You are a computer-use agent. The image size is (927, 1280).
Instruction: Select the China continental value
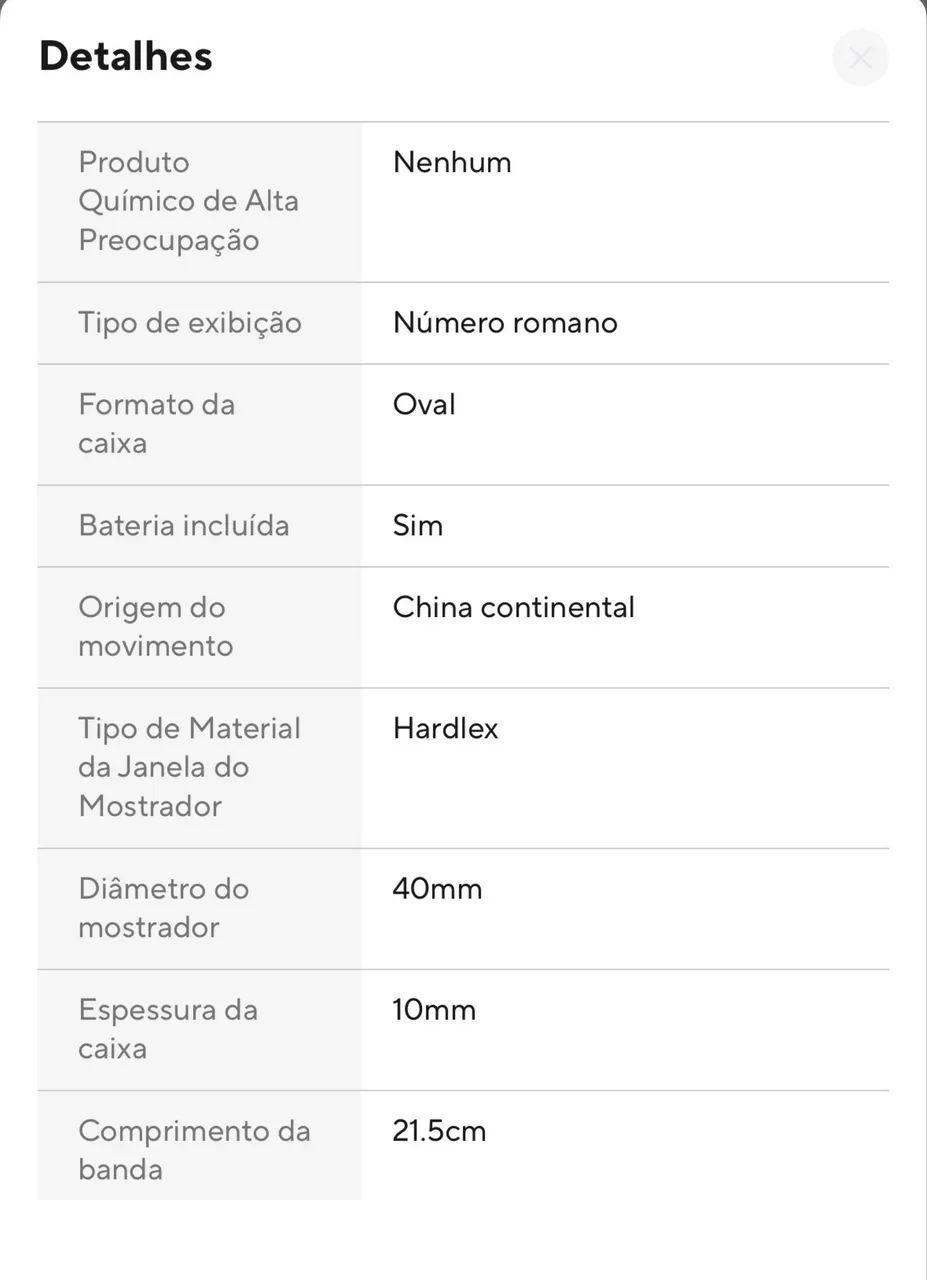tap(514, 607)
